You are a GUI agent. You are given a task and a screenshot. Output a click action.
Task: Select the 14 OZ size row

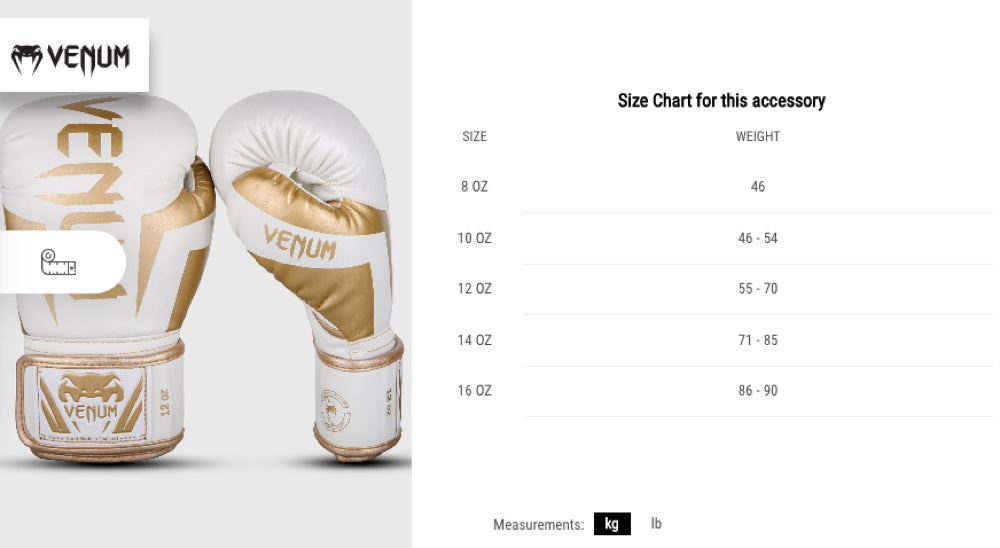coord(475,340)
